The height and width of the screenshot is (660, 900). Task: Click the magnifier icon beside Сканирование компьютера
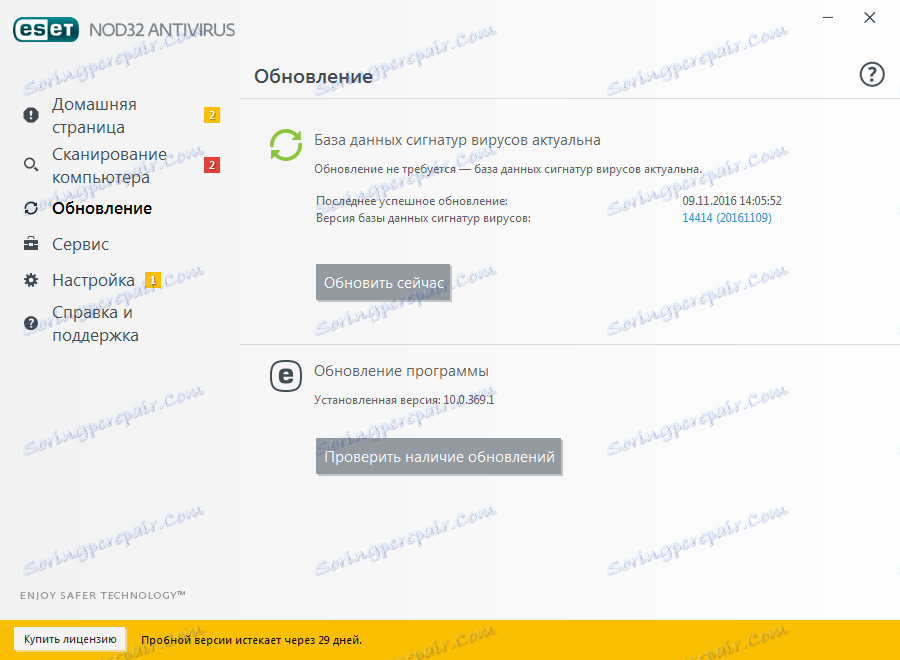pos(31,165)
